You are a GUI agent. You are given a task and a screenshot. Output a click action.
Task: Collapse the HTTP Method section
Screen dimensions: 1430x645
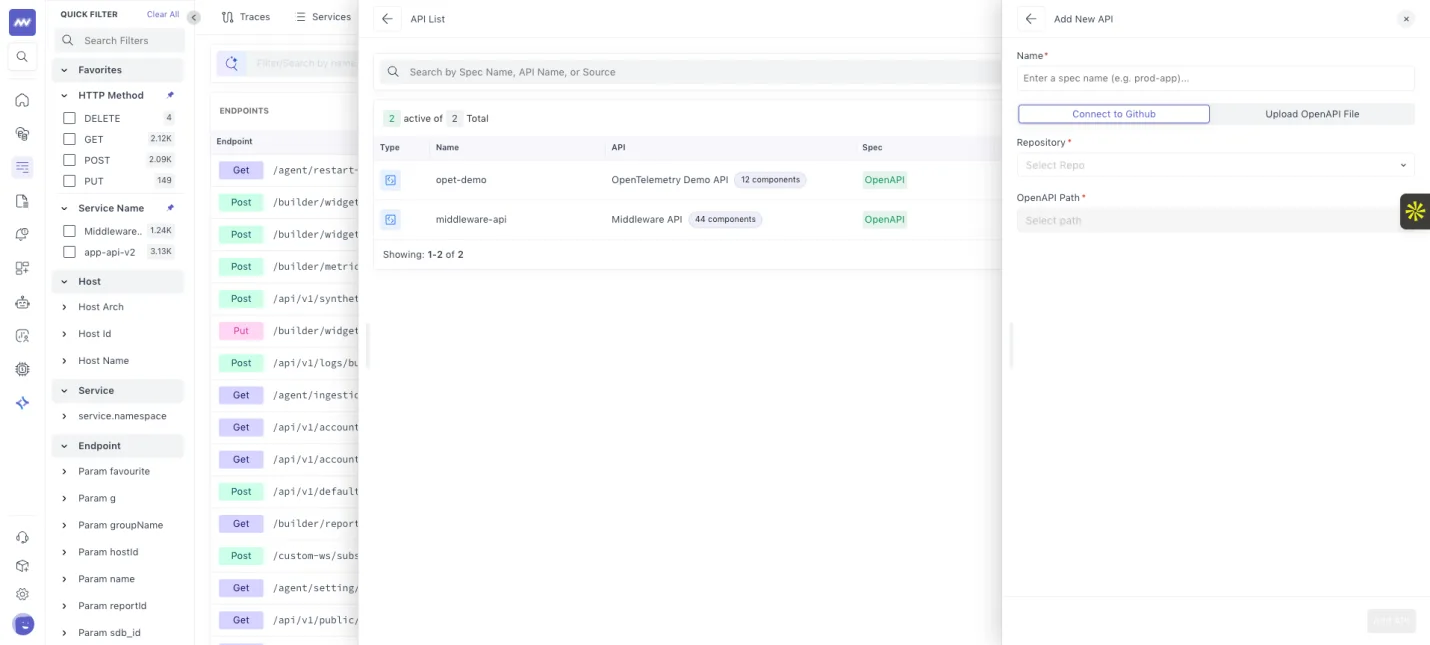[x=65, y=95]
